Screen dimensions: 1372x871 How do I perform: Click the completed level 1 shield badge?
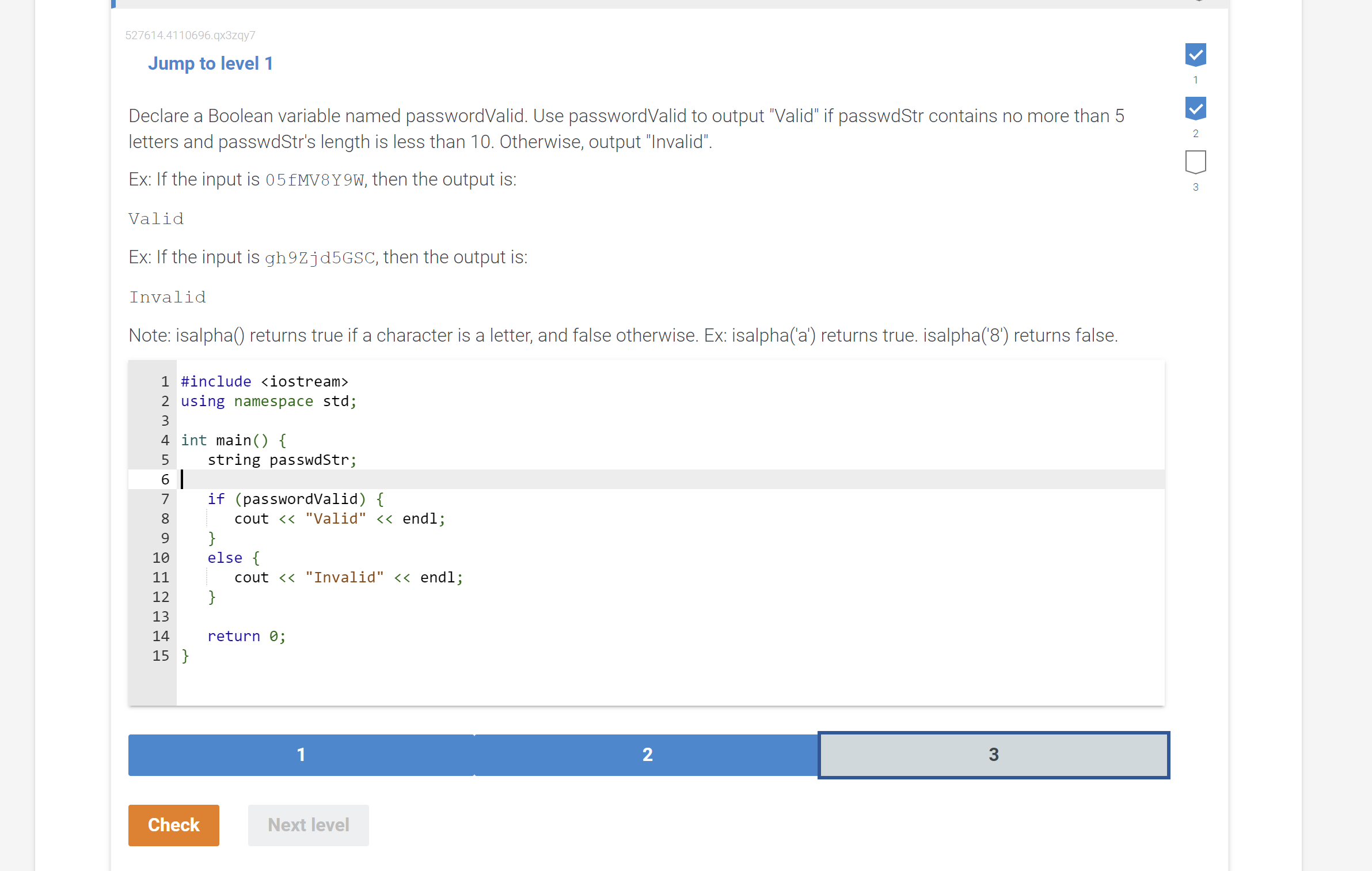pos(1196,55)
